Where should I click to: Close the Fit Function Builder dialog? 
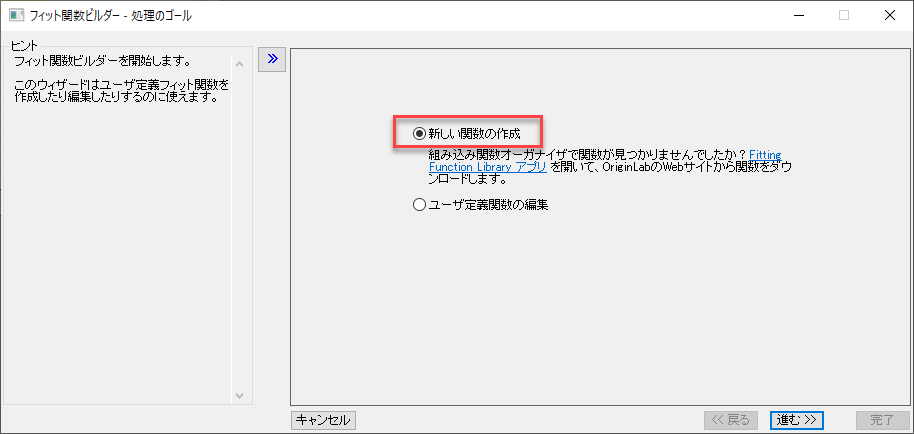tap(889, 16)
